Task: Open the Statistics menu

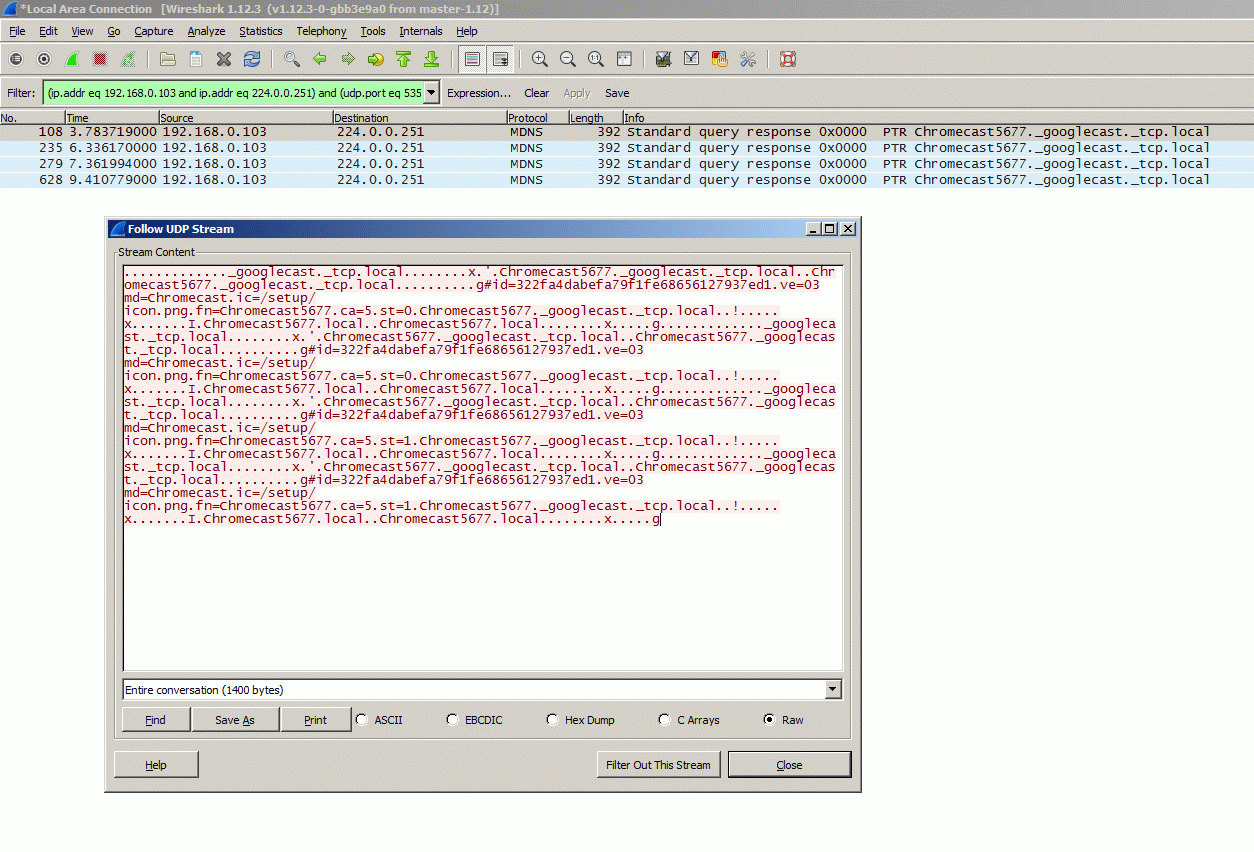Action: click(x=260, y=31)
